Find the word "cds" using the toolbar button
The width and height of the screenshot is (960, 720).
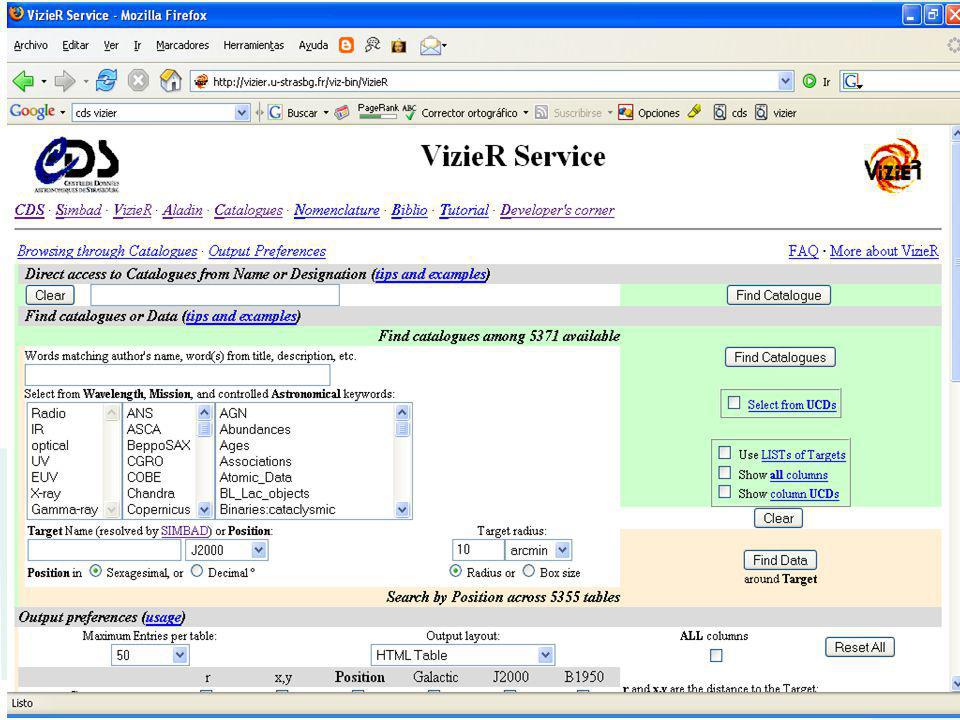pyautogui.click(x=730, y=113)
